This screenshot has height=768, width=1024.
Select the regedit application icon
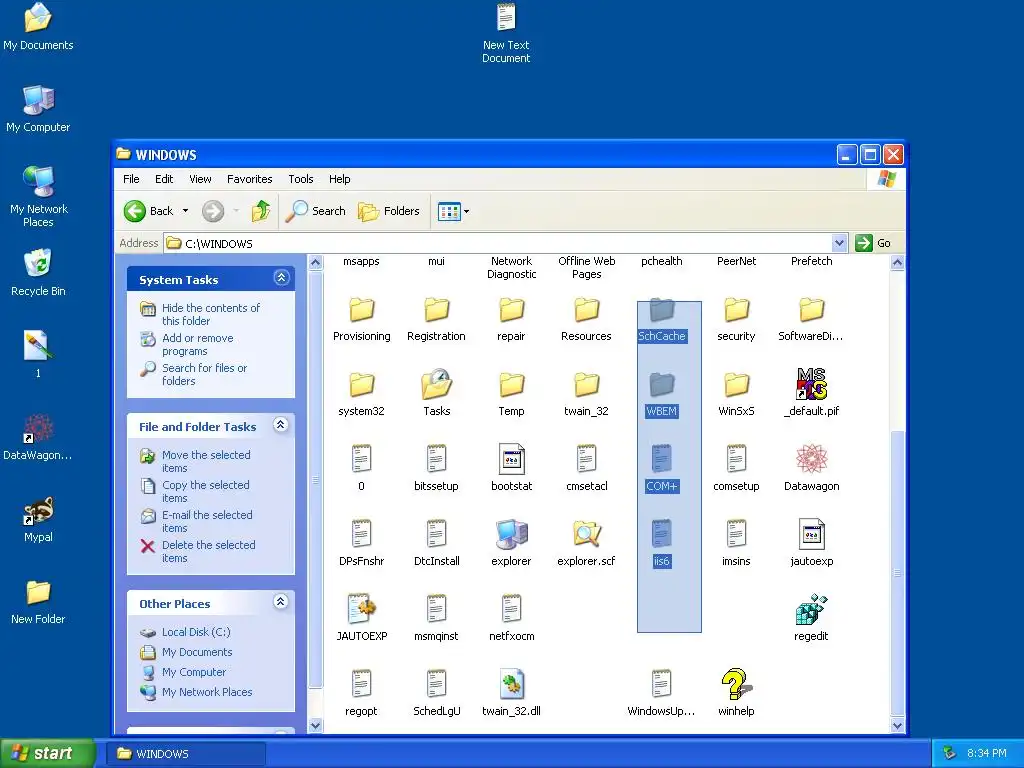click(x=811, y=609)
